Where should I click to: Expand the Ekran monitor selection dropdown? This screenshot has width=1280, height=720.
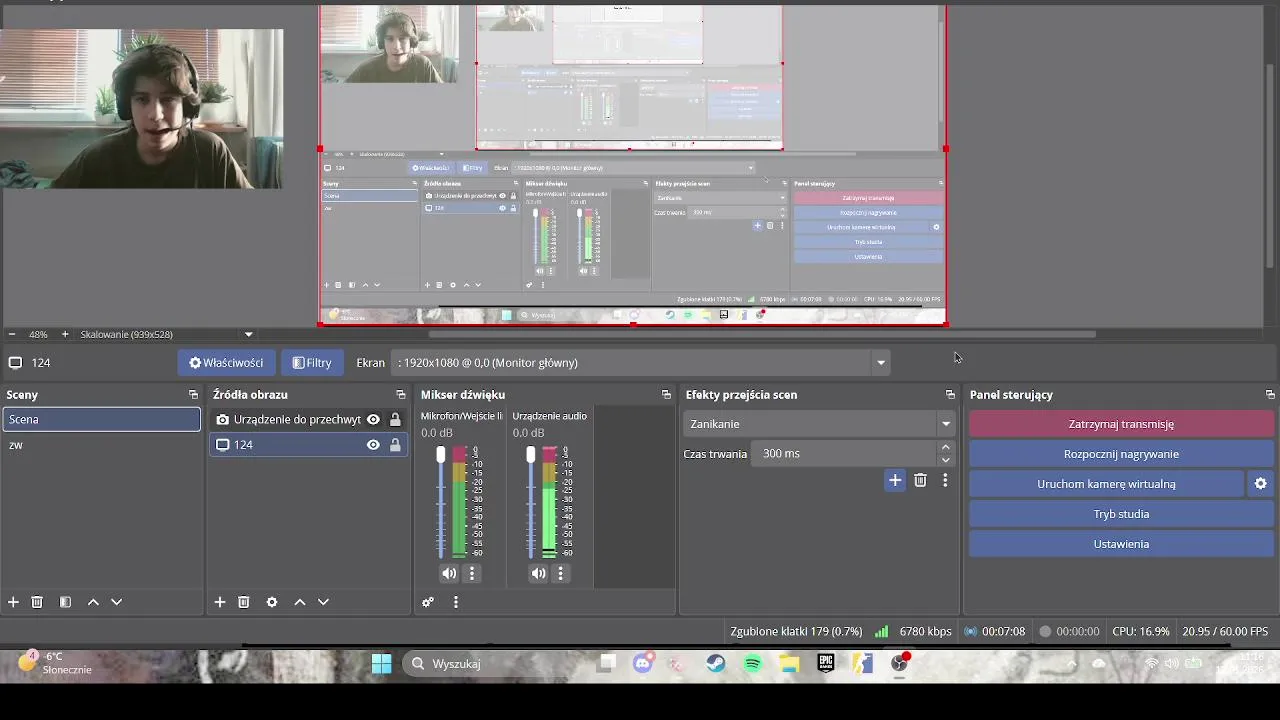[881, 363]
